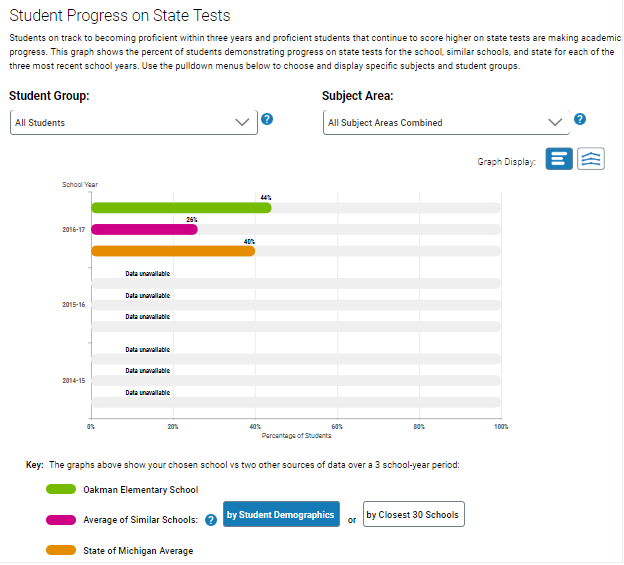Select by Student Demographics comparison

(281, 515)
